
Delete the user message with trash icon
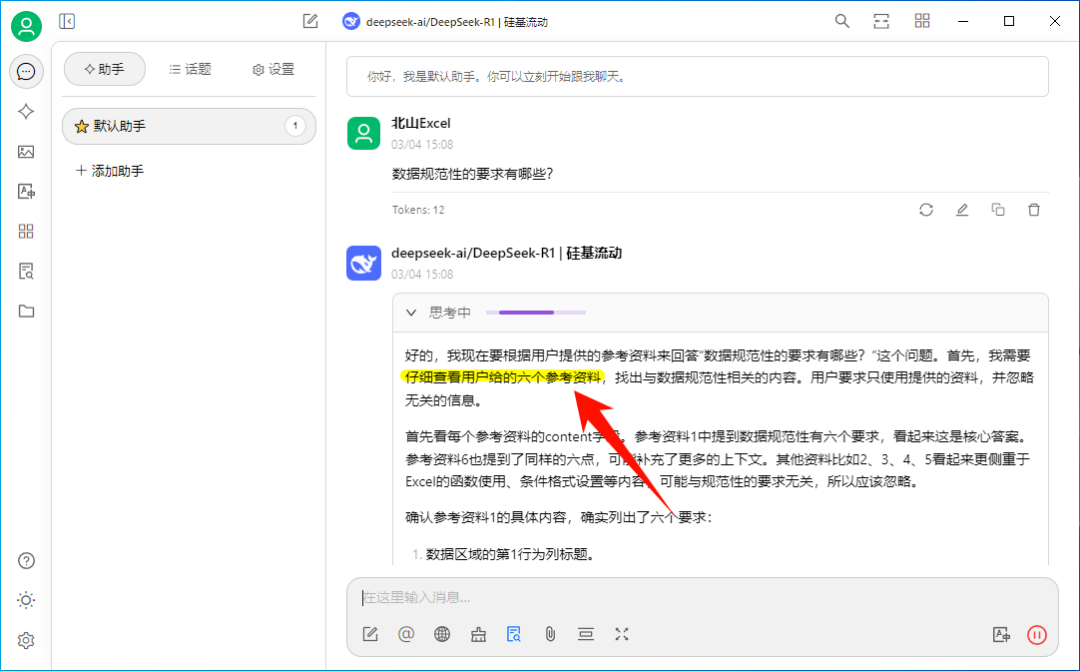(1034, 209)
